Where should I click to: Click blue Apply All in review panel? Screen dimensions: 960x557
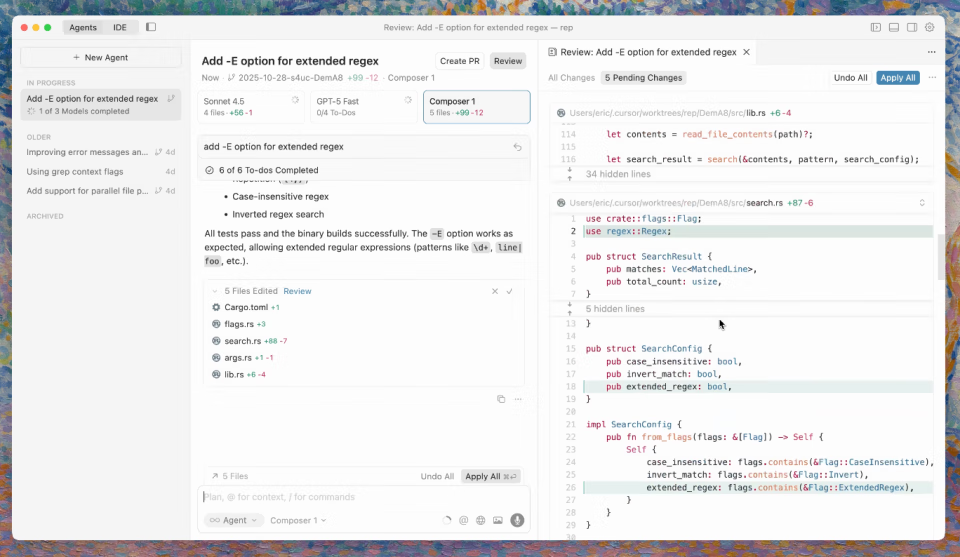[x=897, y=78]
